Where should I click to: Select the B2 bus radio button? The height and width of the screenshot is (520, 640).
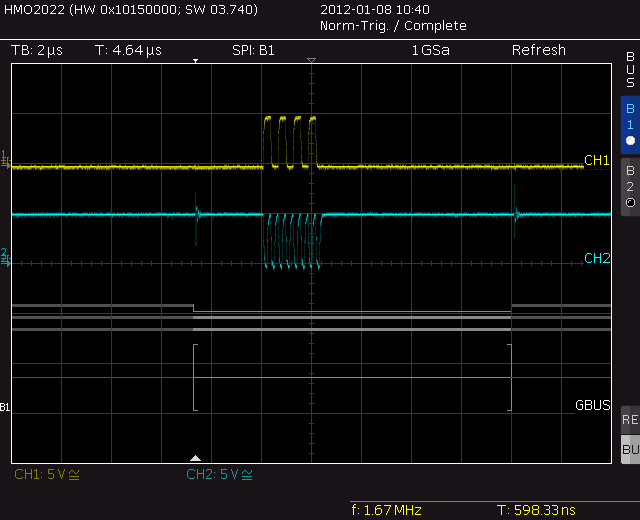tap(629, 186)
